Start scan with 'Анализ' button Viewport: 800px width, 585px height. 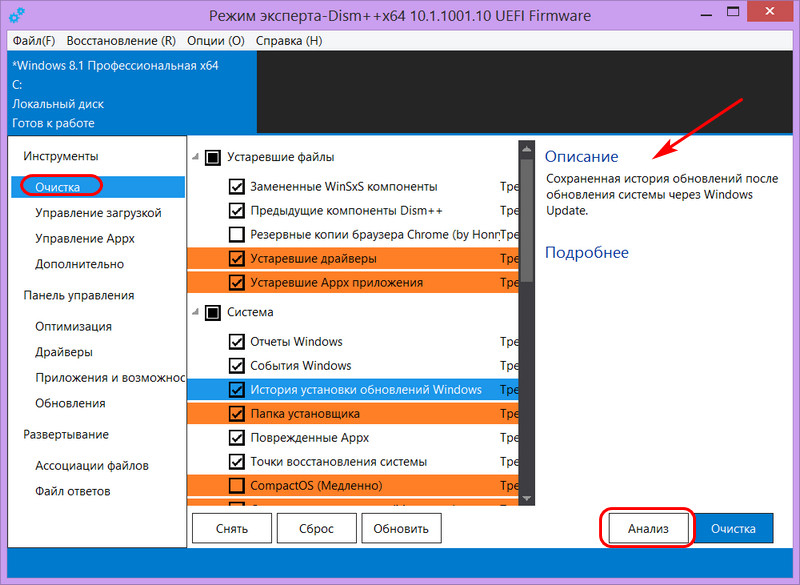[648, 528]
